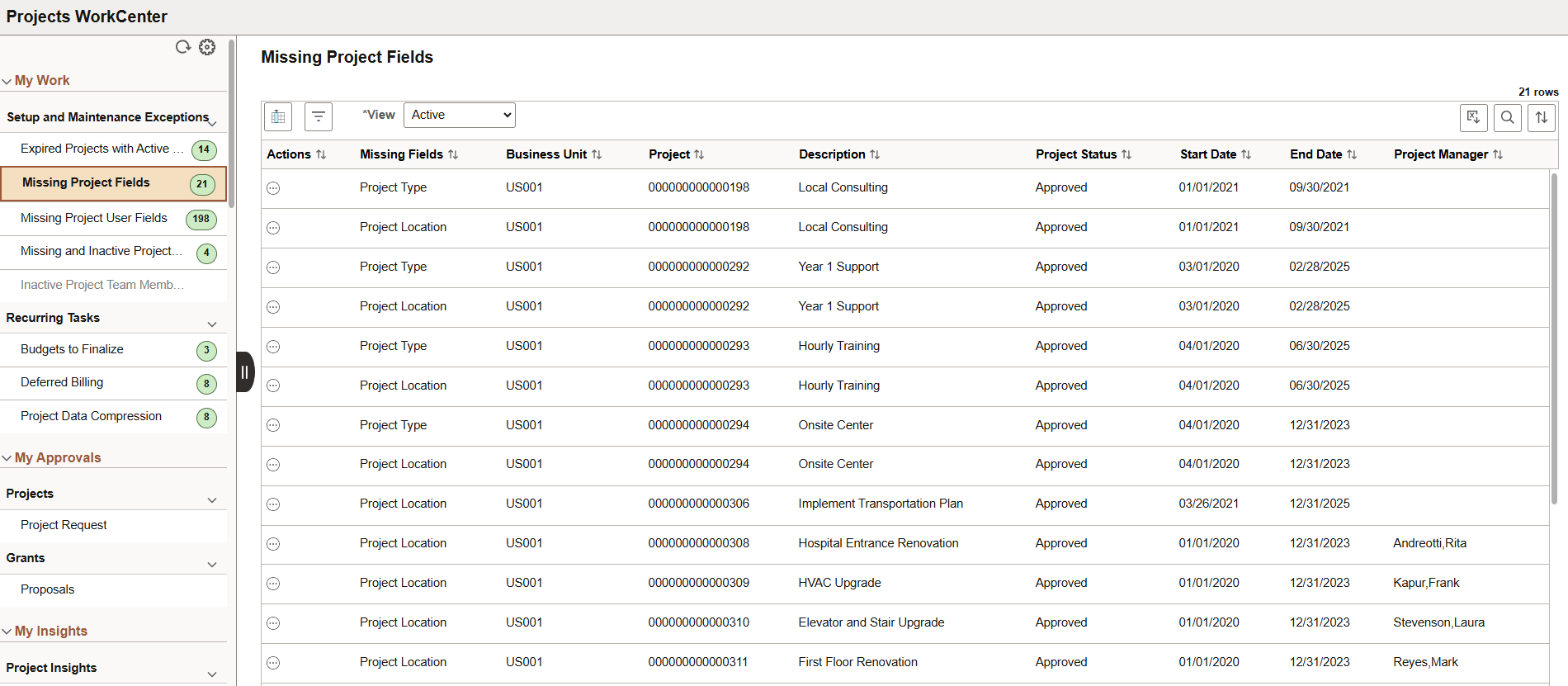Open actions for Implement Transportation Plan row
This screenshot has height=686, width=1568.
tap(273, 504)
